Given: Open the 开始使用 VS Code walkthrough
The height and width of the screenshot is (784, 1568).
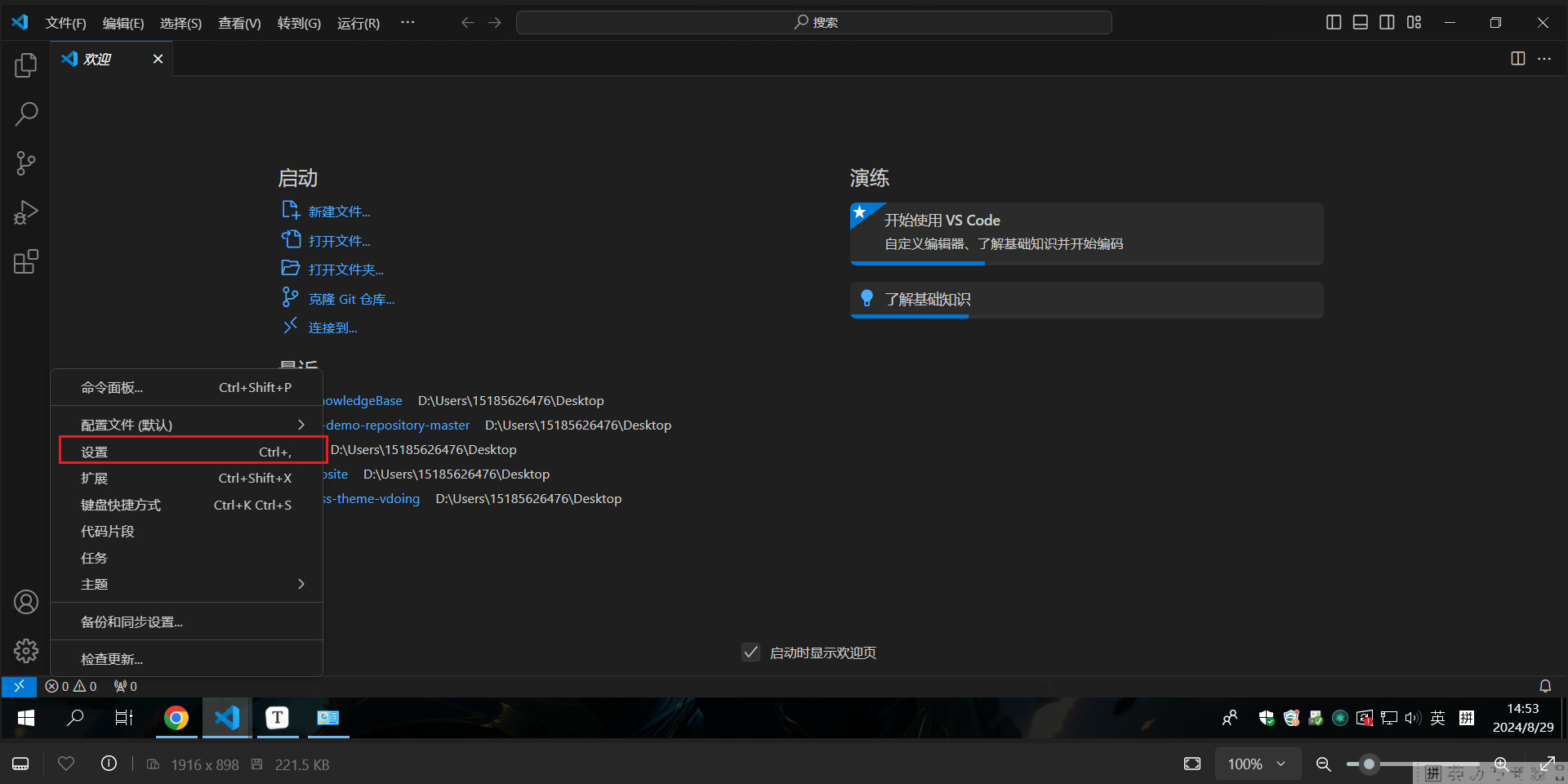Looking at the screenshot, I should click(x=1086, y=234).
